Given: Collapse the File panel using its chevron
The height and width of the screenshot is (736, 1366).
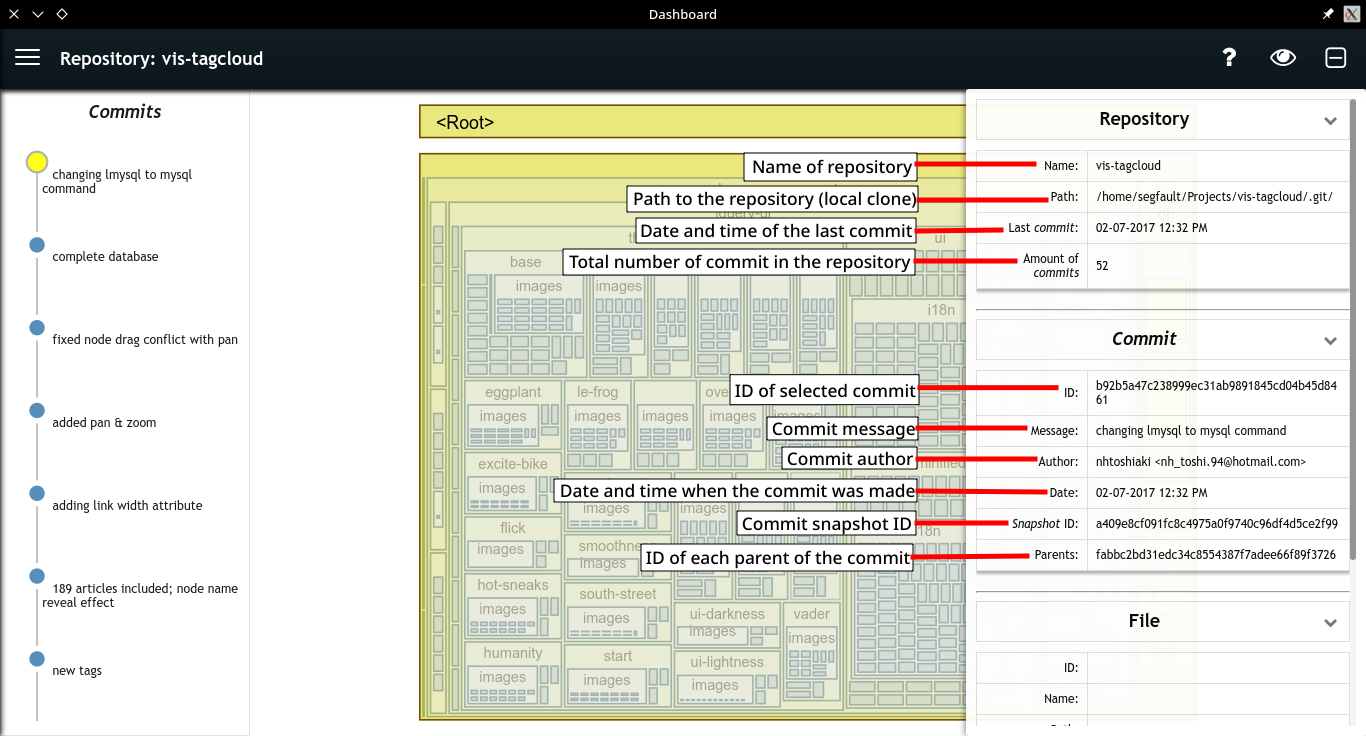Looking at the screenshot, I should tap(1331, 620).
